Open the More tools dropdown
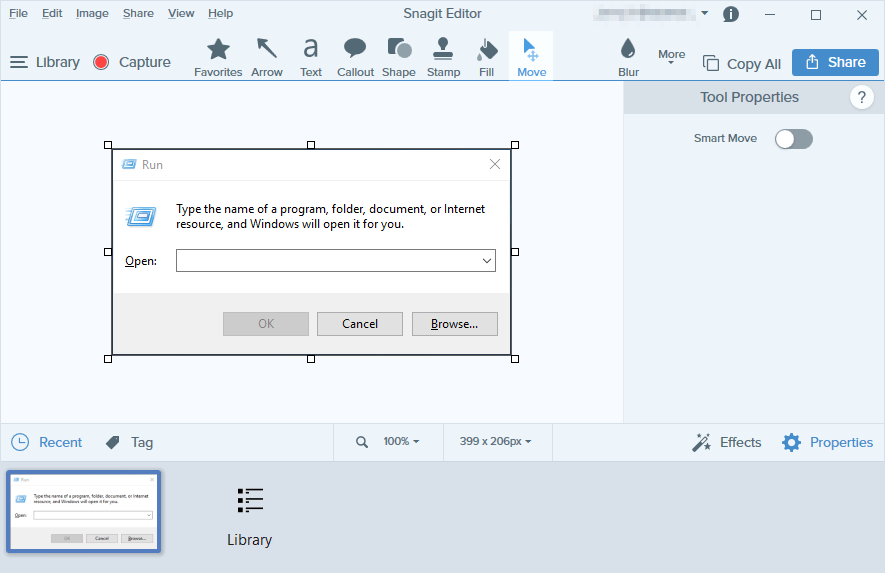The image size is (885, 573). 671,56
